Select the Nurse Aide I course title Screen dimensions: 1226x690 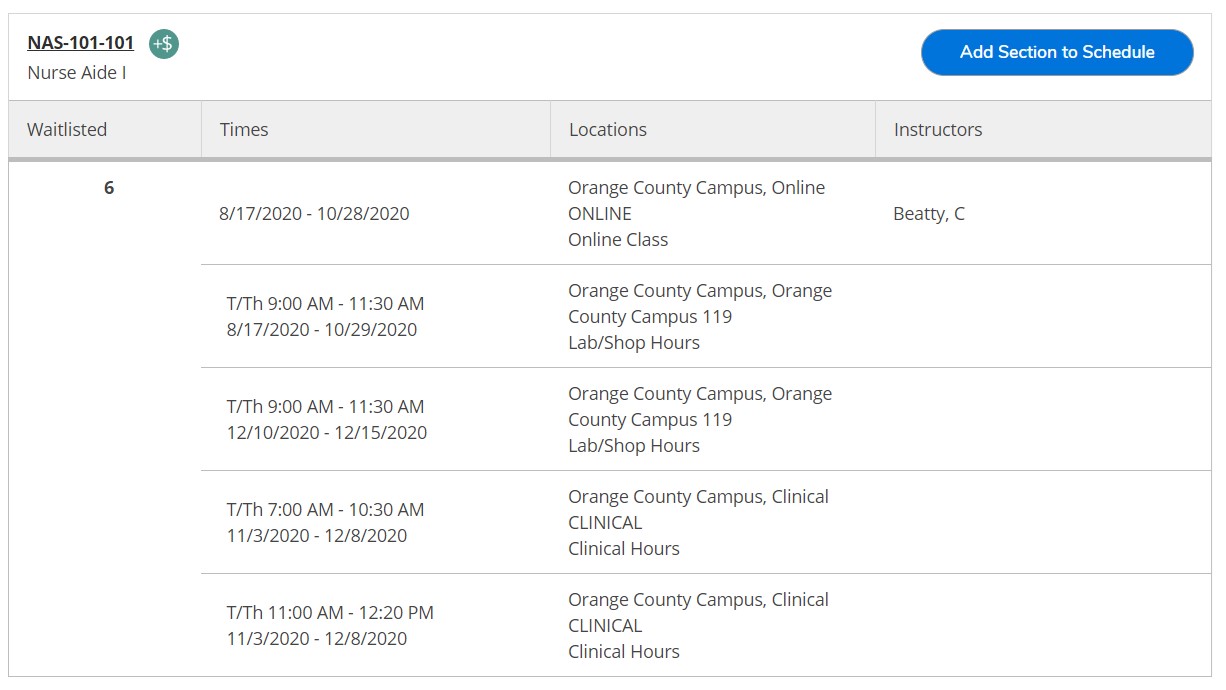[x=77, y=73]
